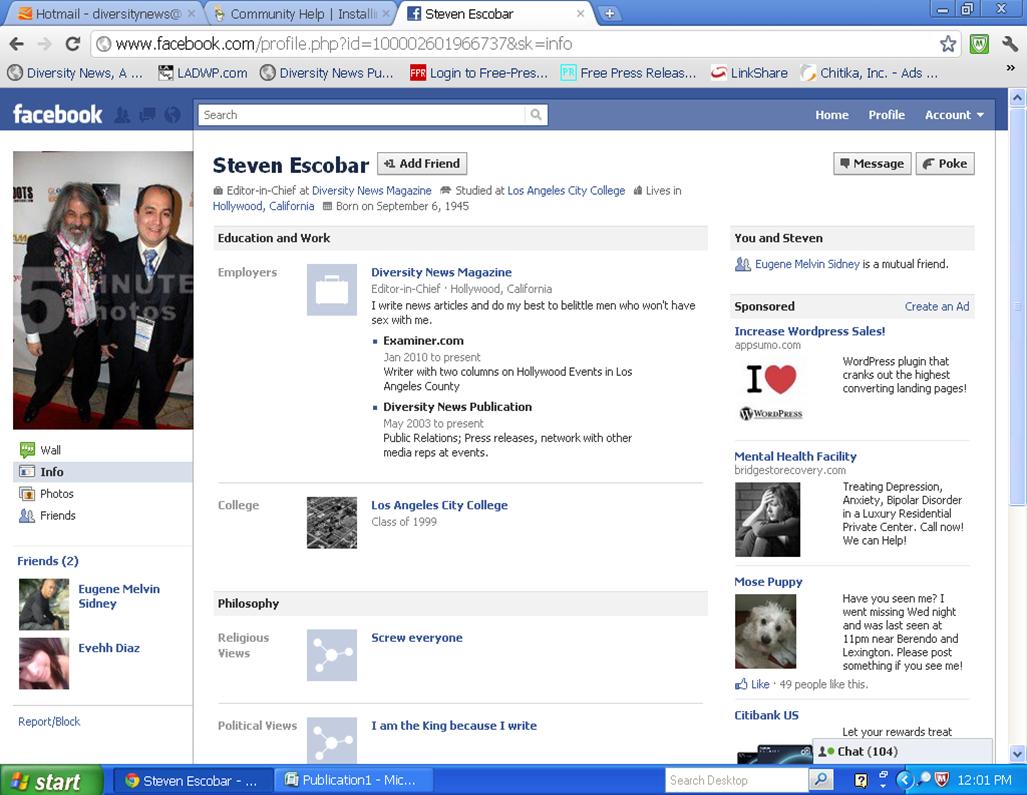This screenshot has height=795, width=1027.
Task: Go to Facebook Home
Action: (x=832, y=115)
